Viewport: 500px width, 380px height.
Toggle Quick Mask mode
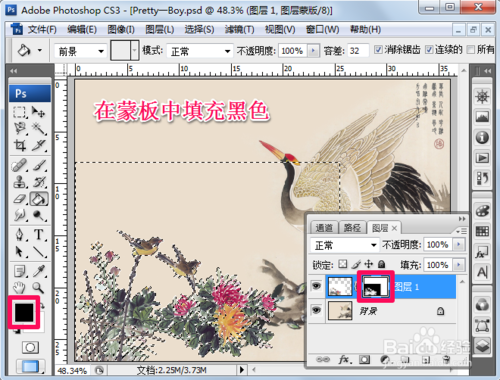(30, 347)
